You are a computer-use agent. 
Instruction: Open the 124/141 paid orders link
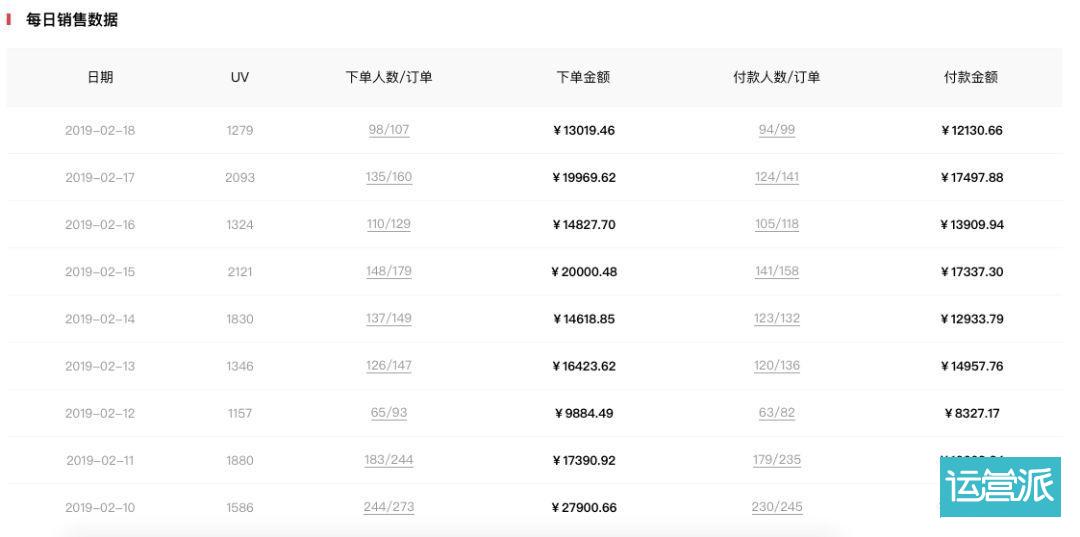tap(777, 177)
